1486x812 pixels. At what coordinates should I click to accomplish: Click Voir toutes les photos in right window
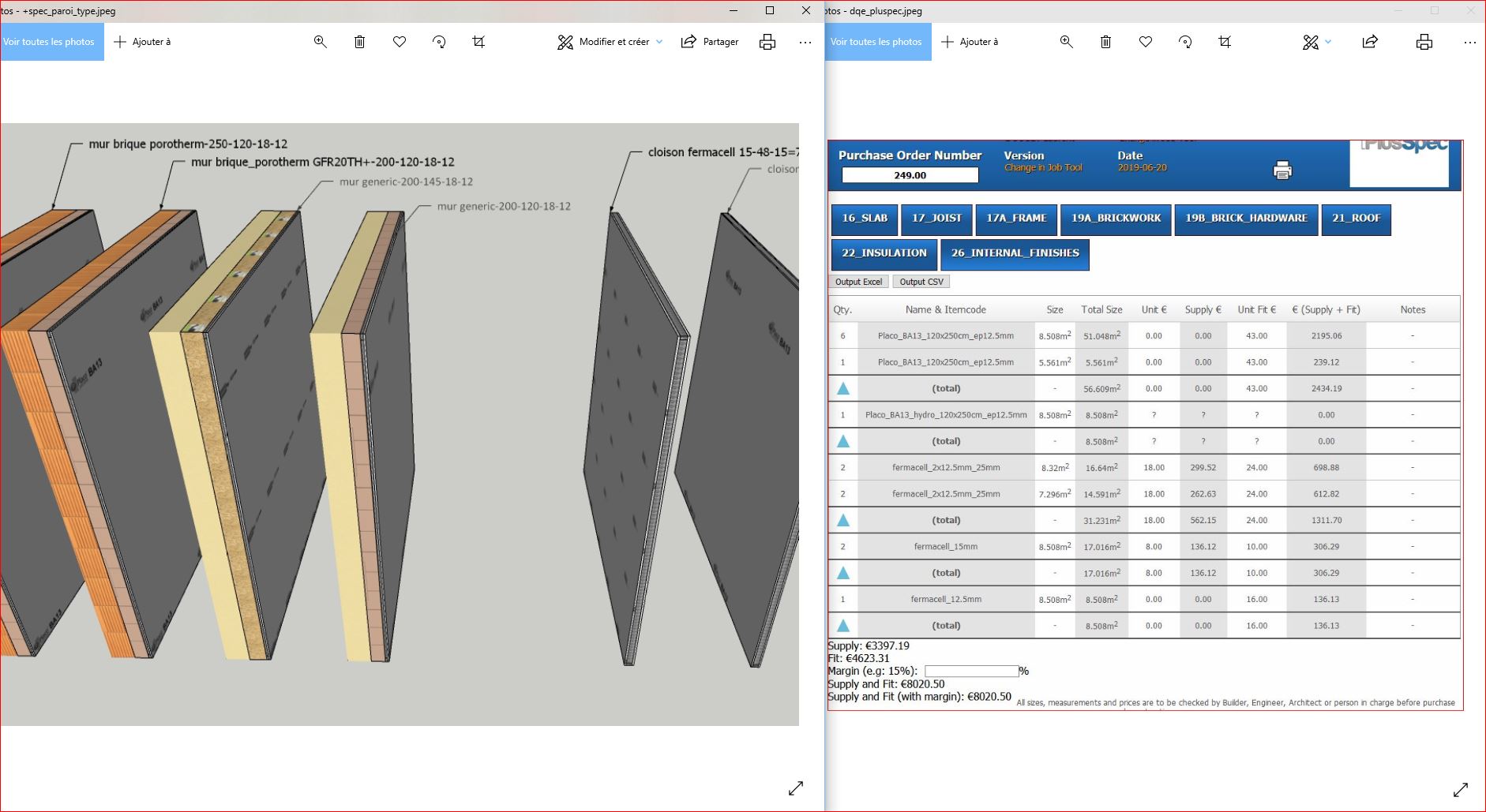click(x=876, y=42)
